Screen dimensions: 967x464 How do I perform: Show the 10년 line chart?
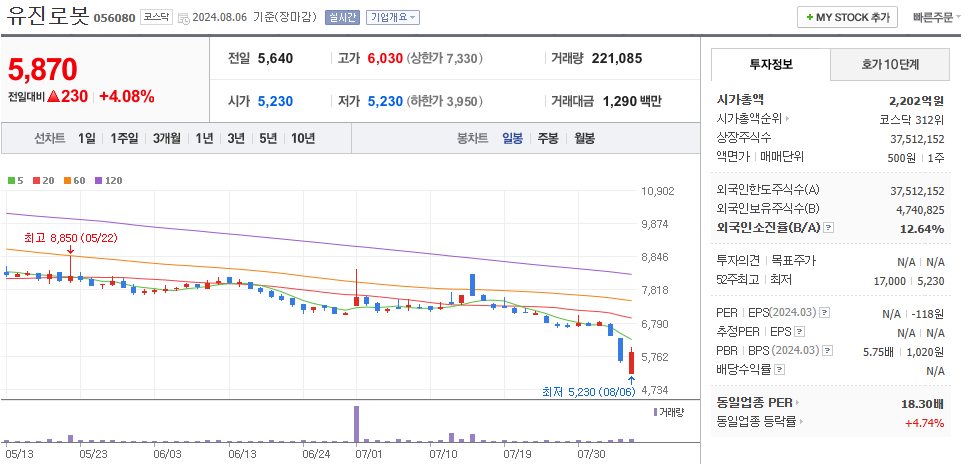[303, 138]
